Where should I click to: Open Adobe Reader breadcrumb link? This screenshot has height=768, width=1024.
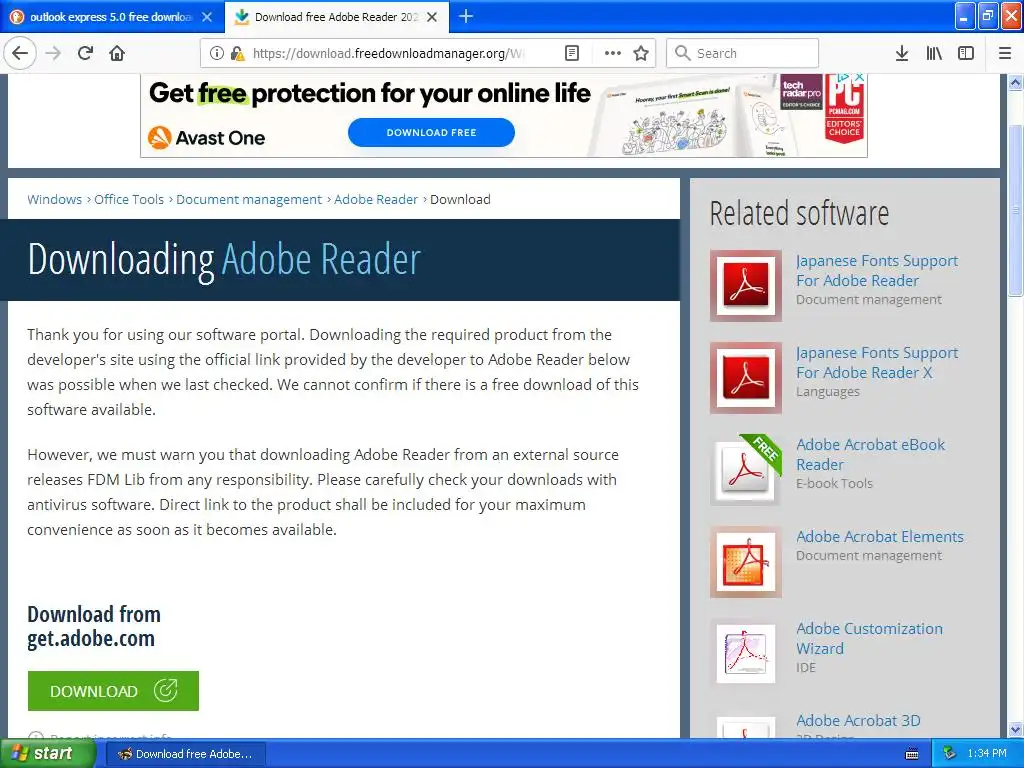pos(376,199)
